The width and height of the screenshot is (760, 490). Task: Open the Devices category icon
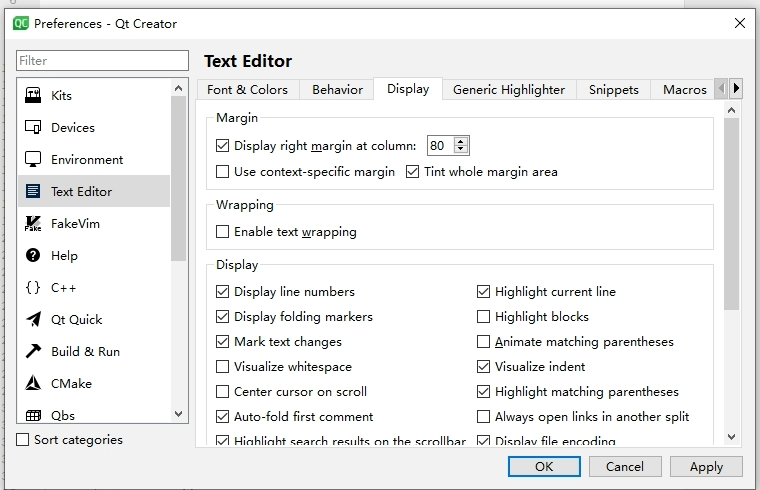(33, 127)
